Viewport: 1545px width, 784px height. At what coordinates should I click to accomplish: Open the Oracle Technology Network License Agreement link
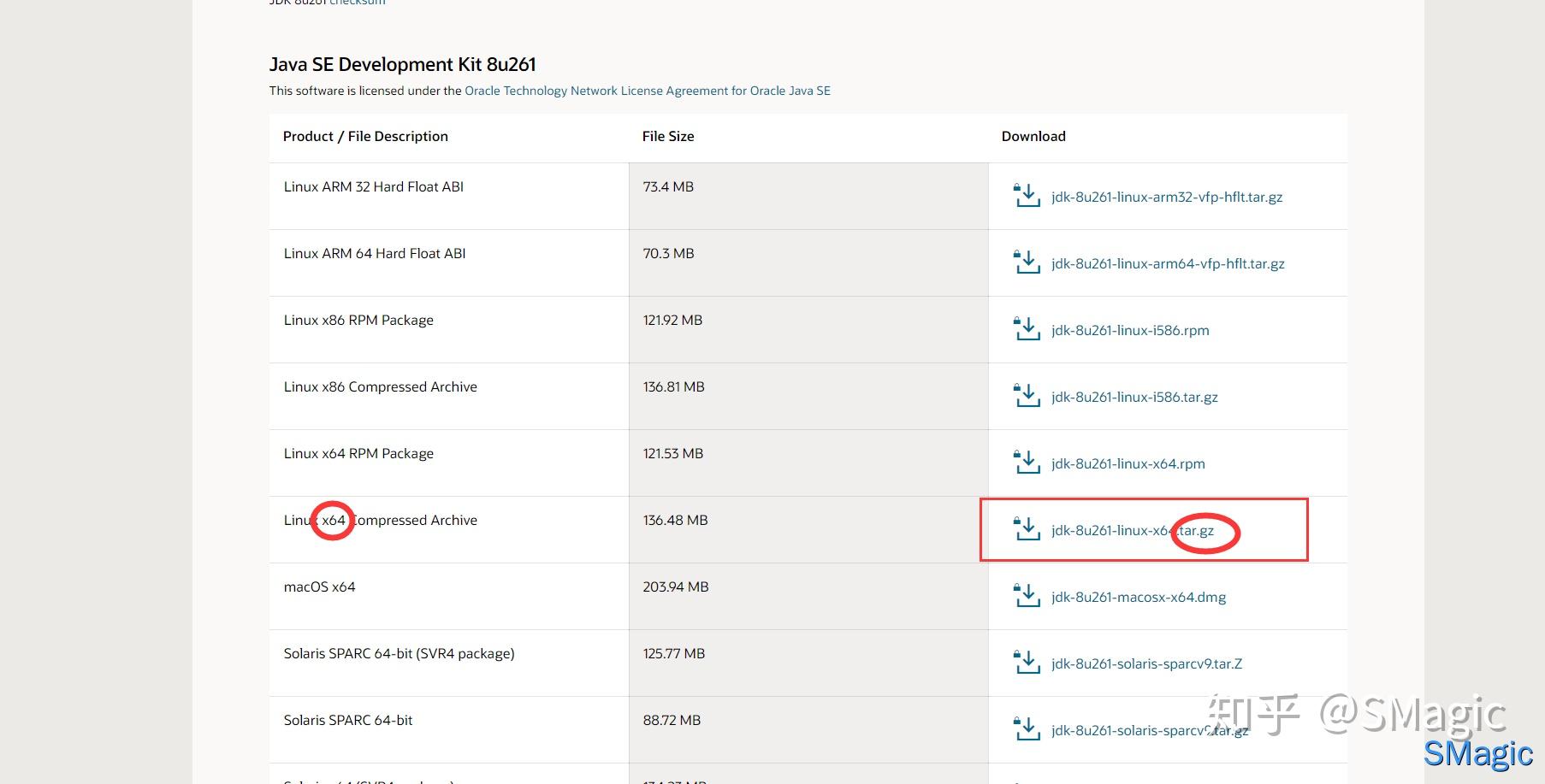pos(647,91)
